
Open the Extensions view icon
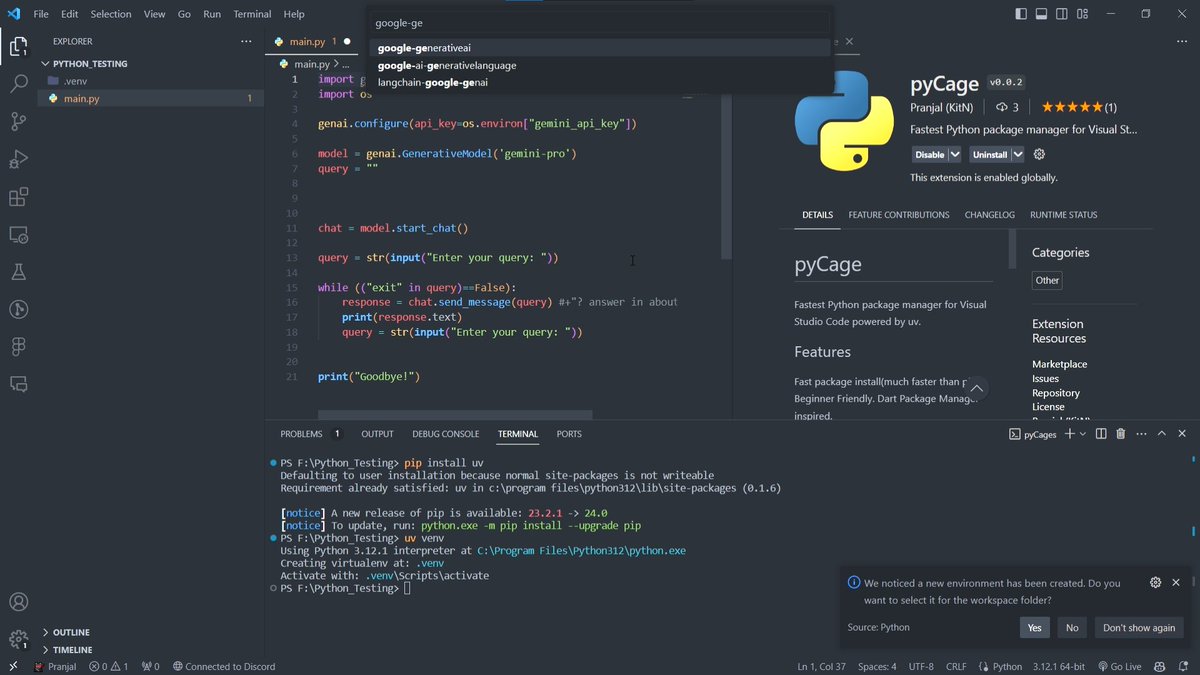pos(18,197)
